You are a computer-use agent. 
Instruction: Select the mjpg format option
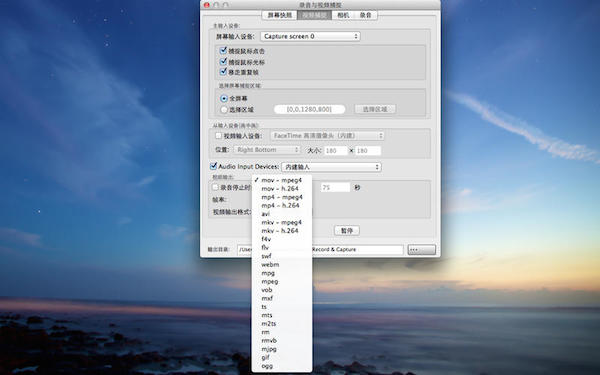click(x=282, y=349)
